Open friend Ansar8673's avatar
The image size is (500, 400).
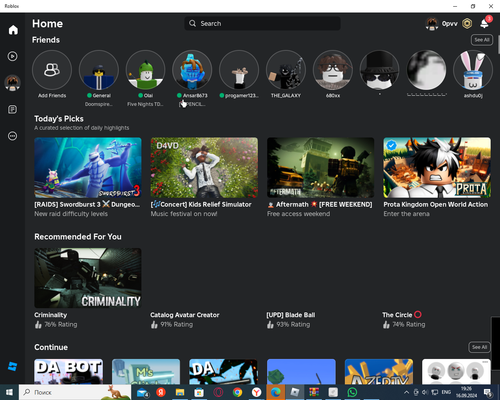pos(192,70)
